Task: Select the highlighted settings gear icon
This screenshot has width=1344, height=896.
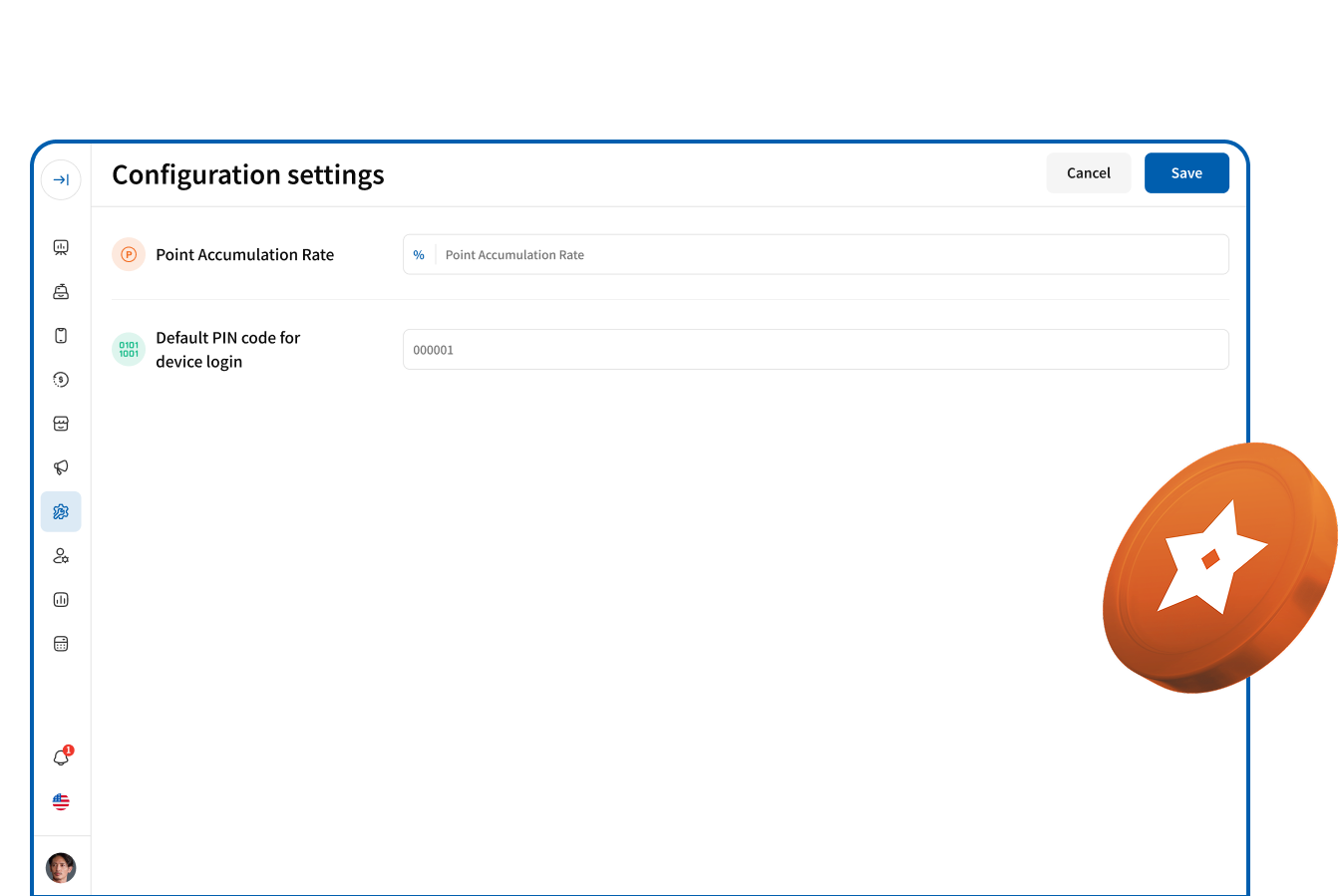Action: [61, 511]
